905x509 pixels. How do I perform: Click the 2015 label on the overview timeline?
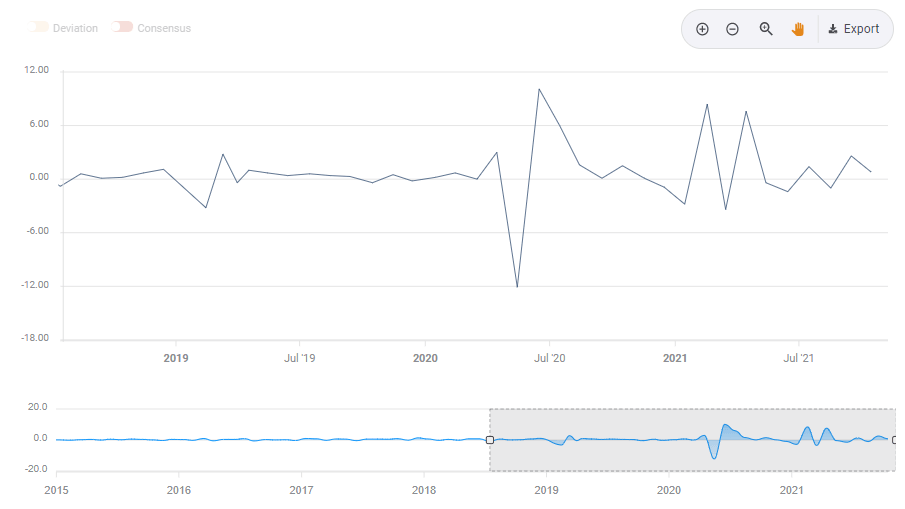click(x=57, y=490)
